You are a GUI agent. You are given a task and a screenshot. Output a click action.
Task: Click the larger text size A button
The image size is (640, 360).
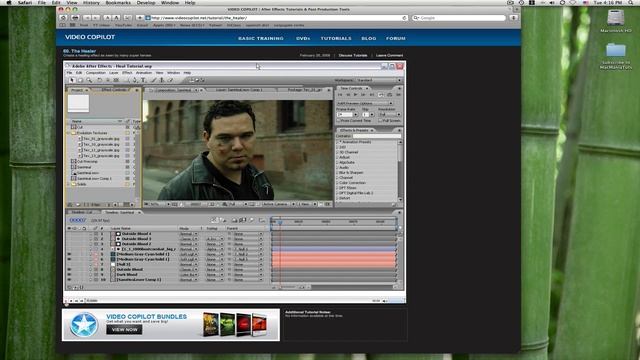(116, 18)
